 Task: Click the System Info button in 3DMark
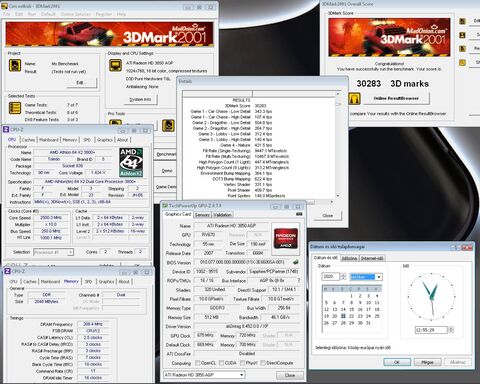pyautogui.click(x=140, y=99)
